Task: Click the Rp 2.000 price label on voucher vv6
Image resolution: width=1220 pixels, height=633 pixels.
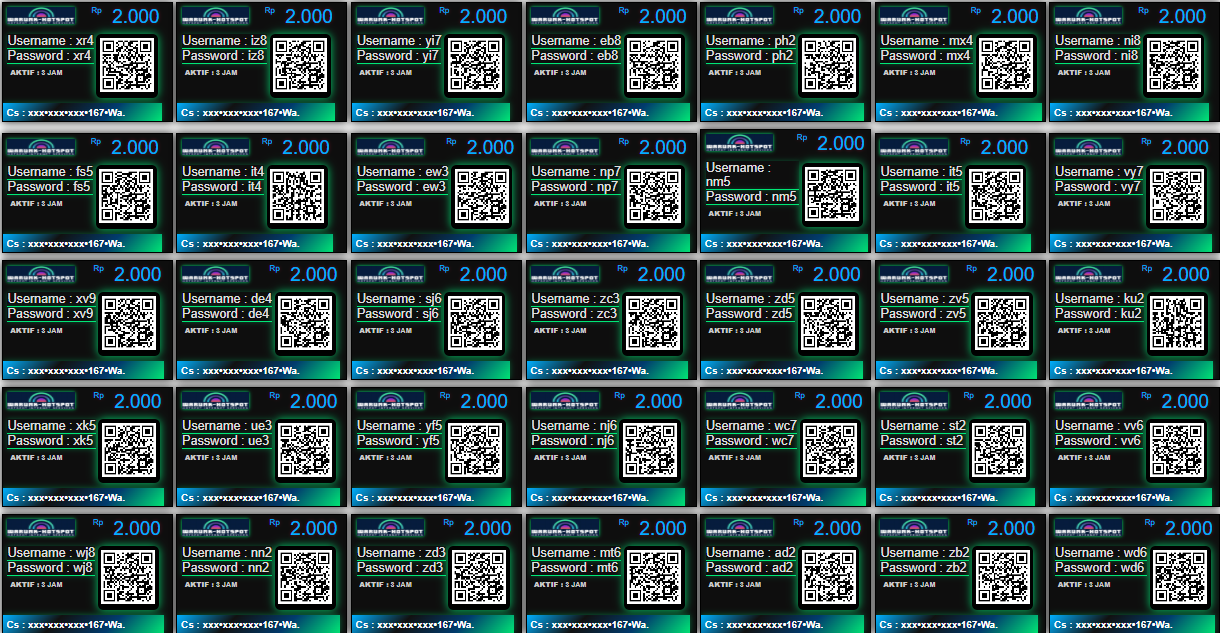Action: (1186, 400)
